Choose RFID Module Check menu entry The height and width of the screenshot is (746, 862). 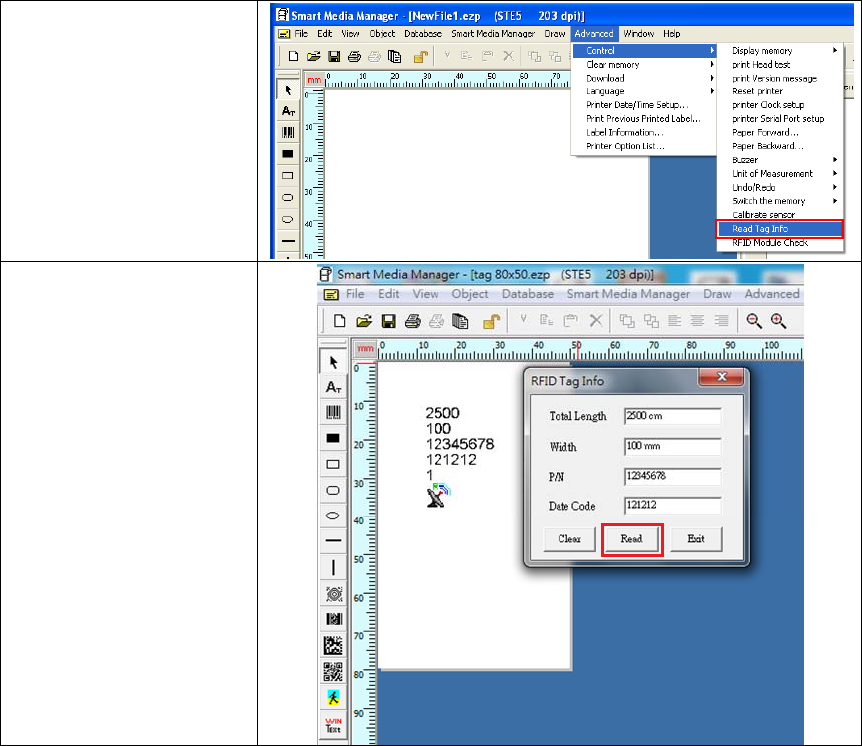coord(781,242)
